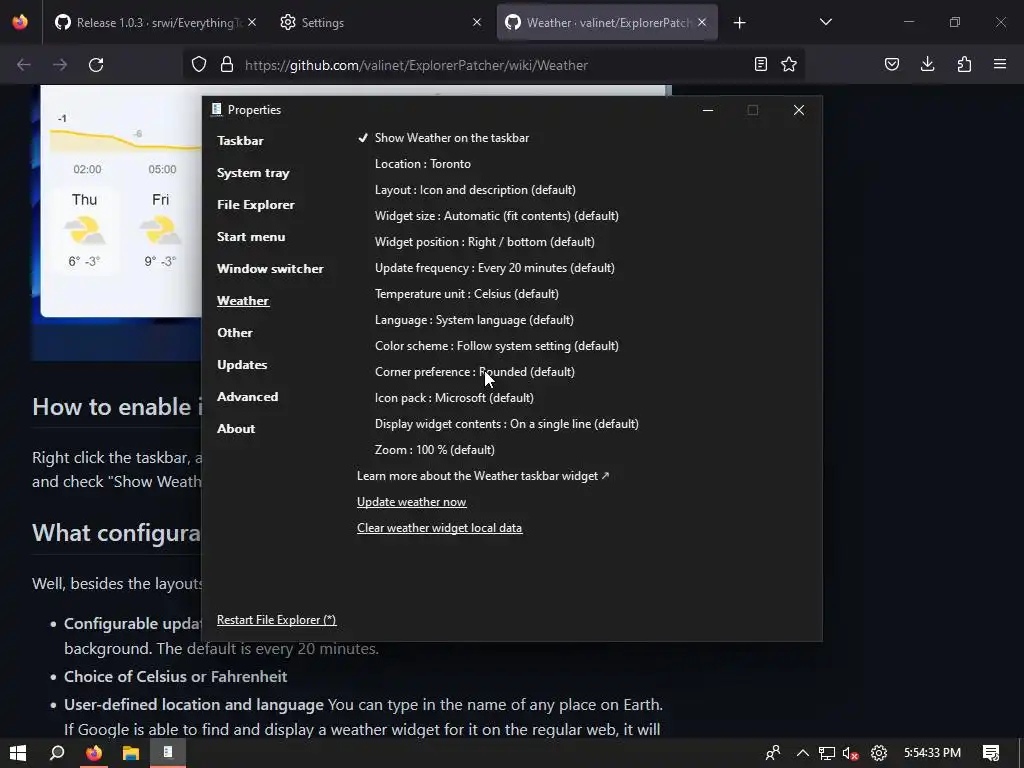Open the Temperature unit dropdown

(x=466, y=294)
